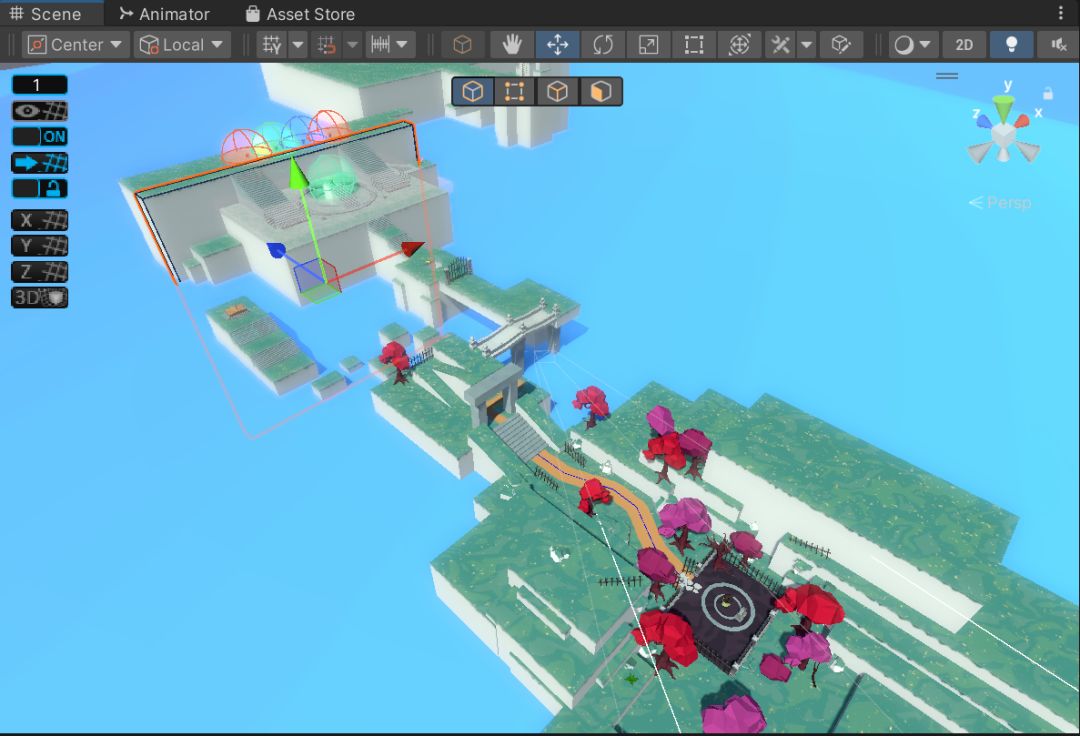Image resolution: width=1080 pixels, height=736 pixels.
Task: Click the Persp projection label
Action: (x=1000, y=202)
